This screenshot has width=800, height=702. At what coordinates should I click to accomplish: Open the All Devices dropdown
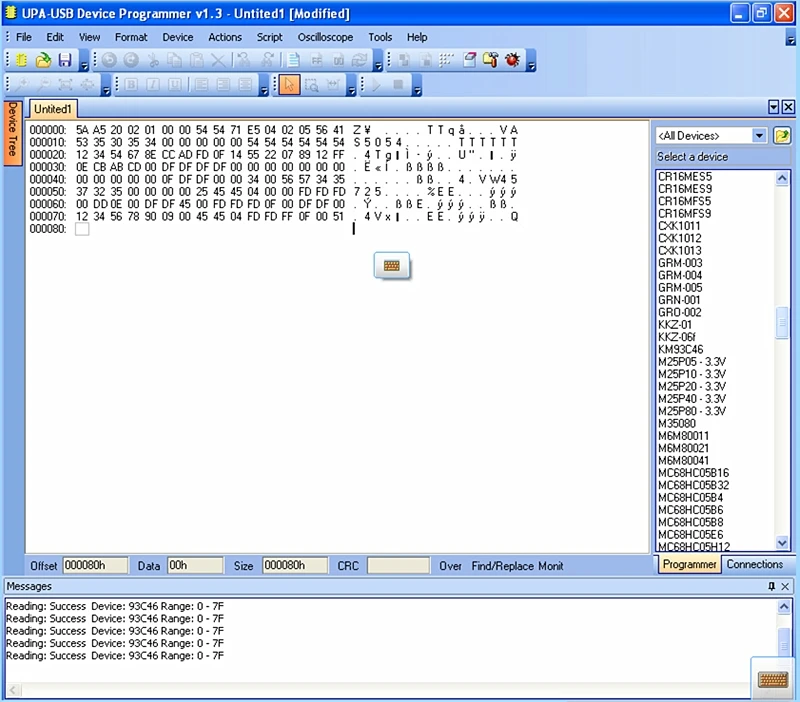pos(759,136)
